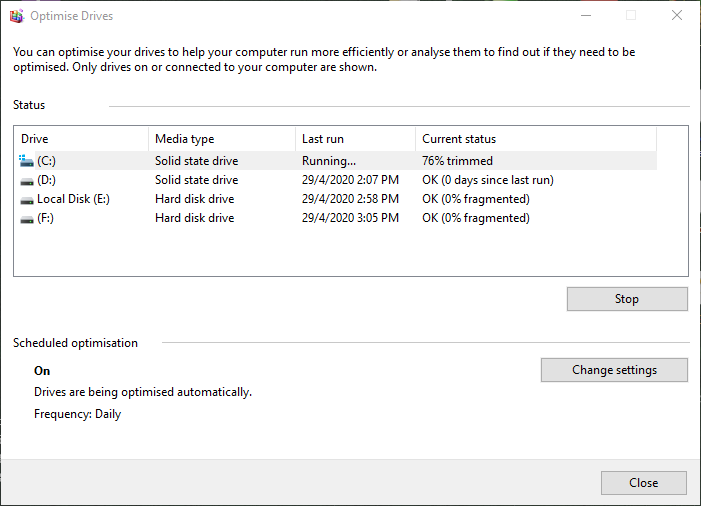Image resolution: width=701 pixels, height=506 pixels.
Task: Minimize the Optimise Drives window
Action: (585, 16)
